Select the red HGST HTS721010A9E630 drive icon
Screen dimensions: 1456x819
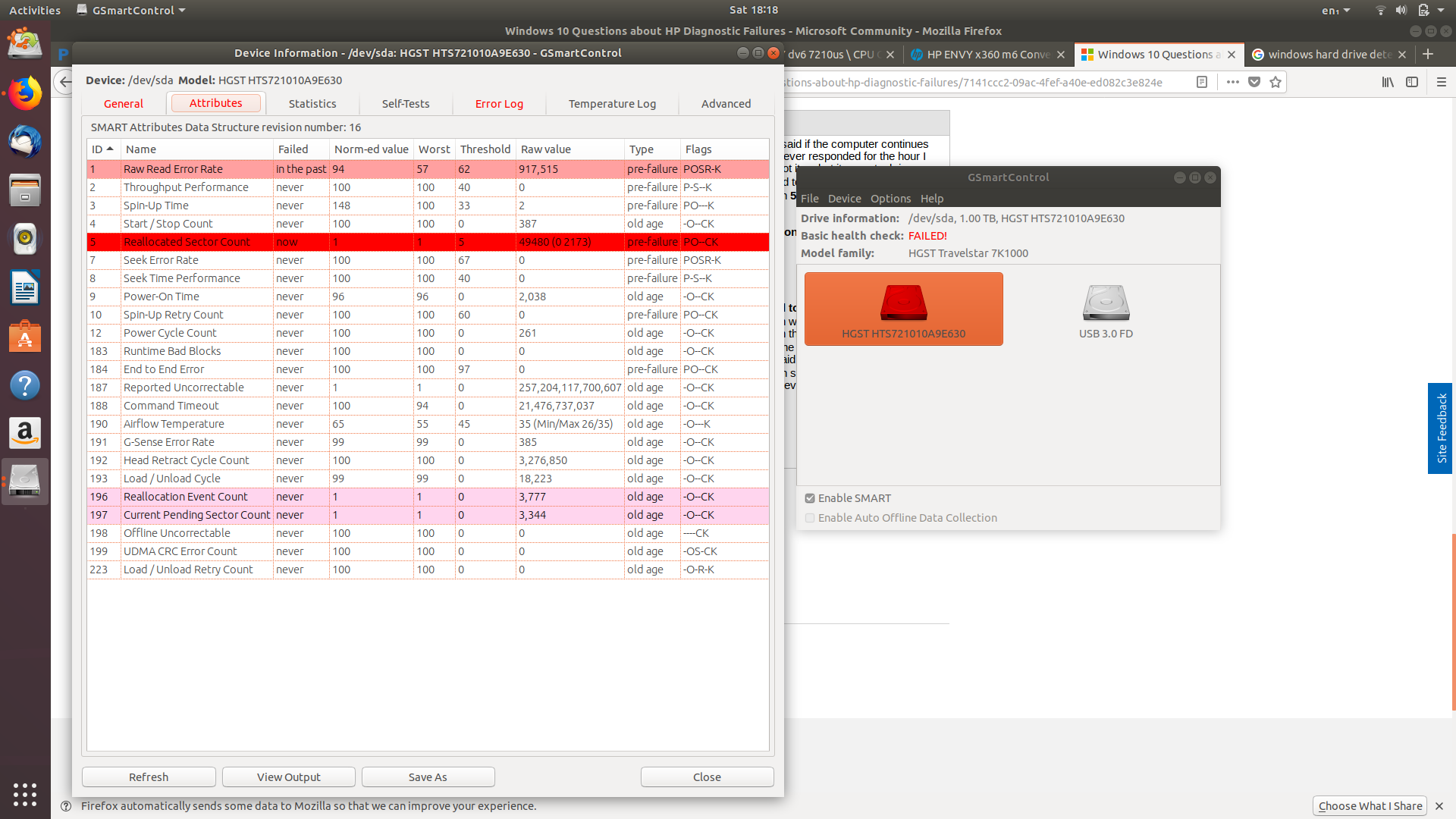[x=903, y=303]
